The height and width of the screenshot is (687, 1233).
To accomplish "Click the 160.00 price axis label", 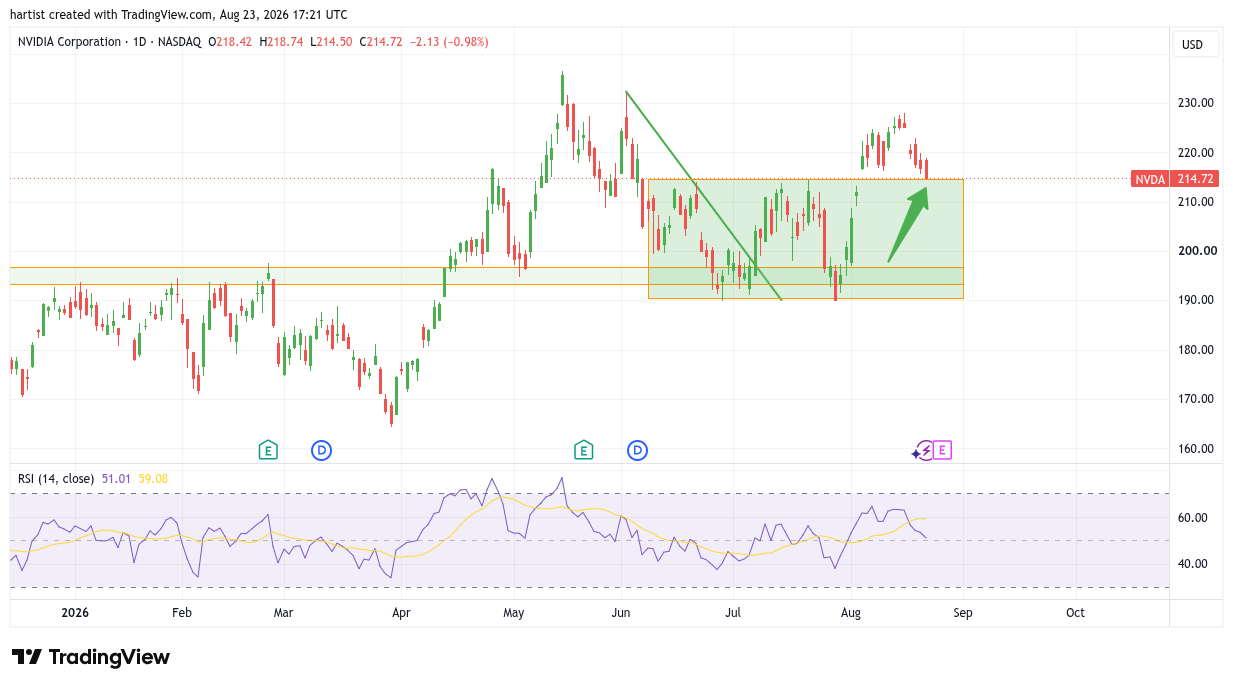I will [x=1195, y=449].
